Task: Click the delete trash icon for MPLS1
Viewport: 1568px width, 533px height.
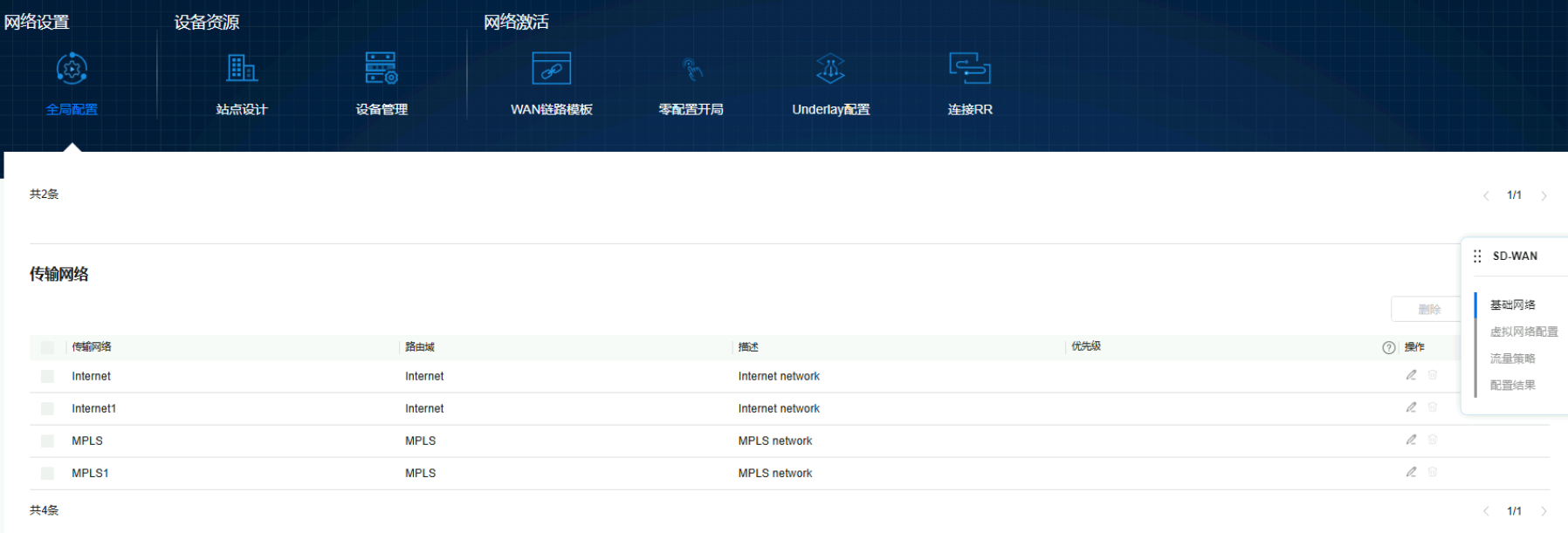Action: coord(1433,472)
